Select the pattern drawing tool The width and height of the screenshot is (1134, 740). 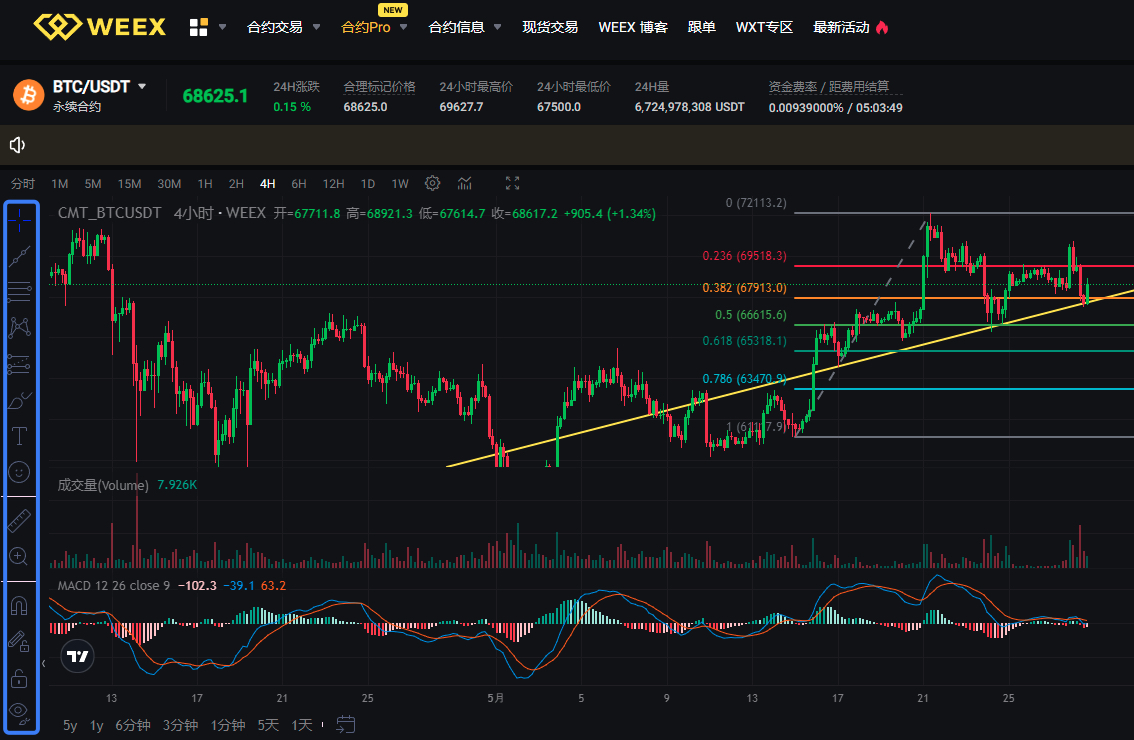[x=20, y=328]
